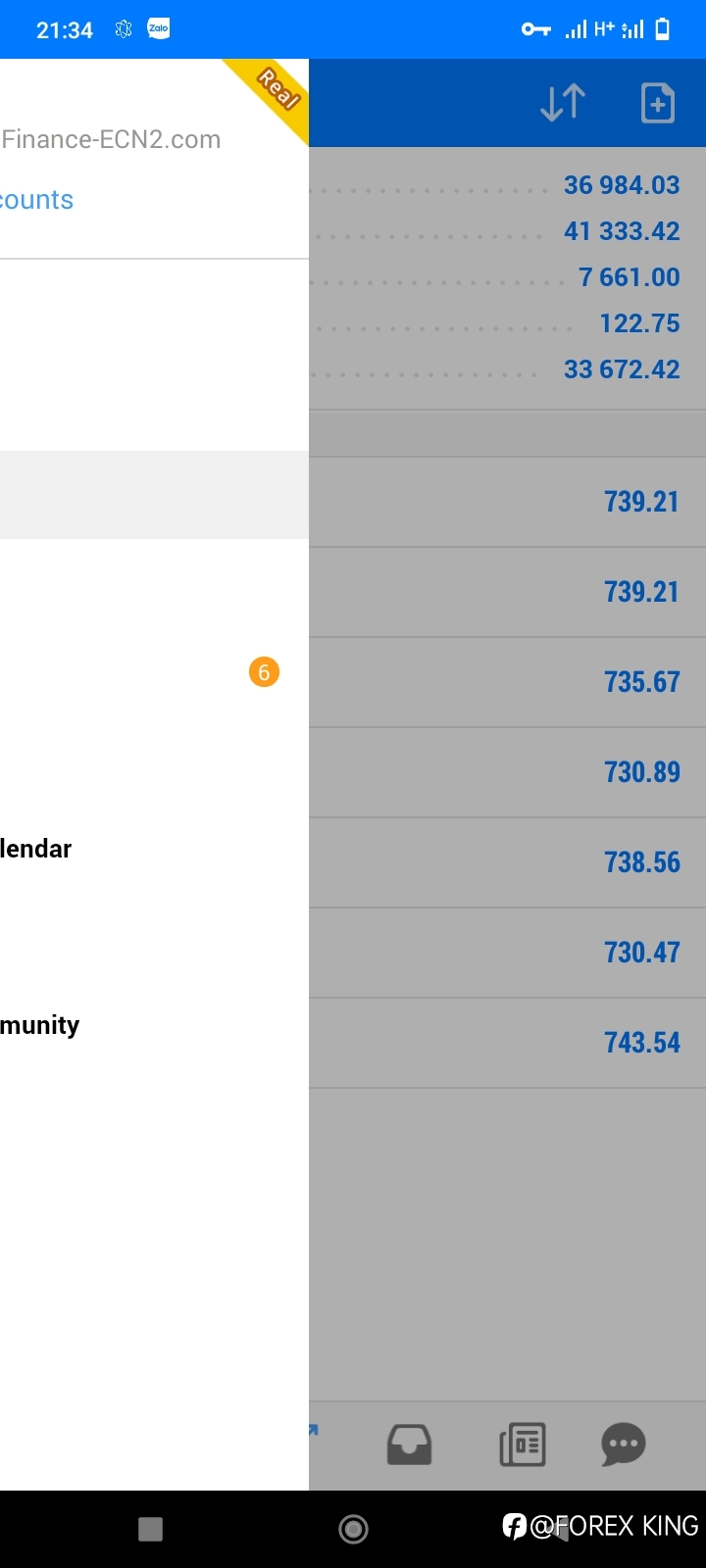Tap the new order document icon
This screenshot has height=1568, width=706.
pos(657,103)
